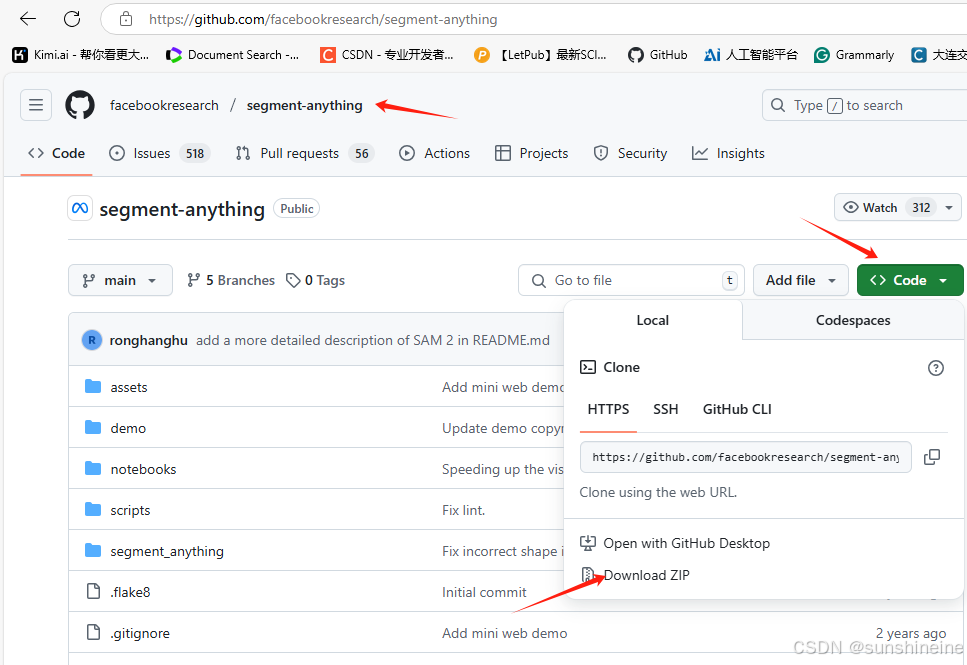The image size is (967, 665).
Task: Open the notebooks folder
Action: [143, 469]
